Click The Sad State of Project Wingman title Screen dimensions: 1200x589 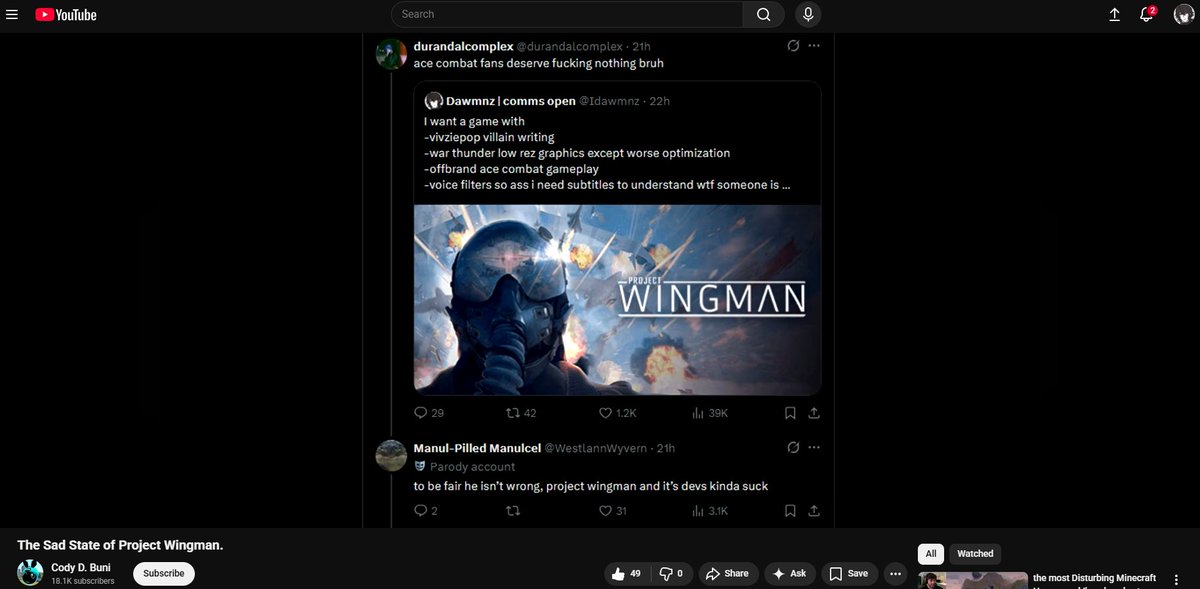120,545
